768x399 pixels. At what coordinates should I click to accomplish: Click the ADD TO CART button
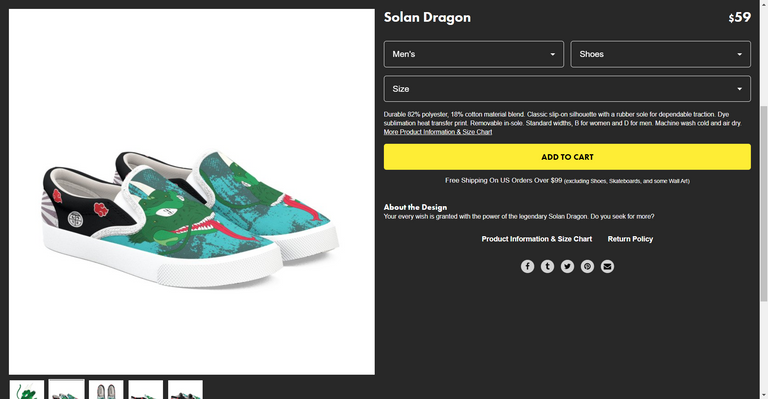pos(567,157)
